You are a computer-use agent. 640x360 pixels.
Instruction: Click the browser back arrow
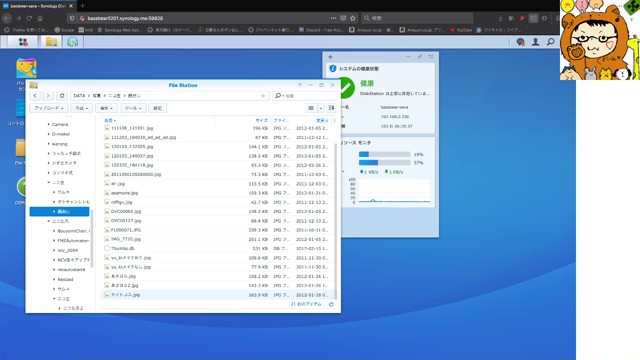(x=7, y=18)
